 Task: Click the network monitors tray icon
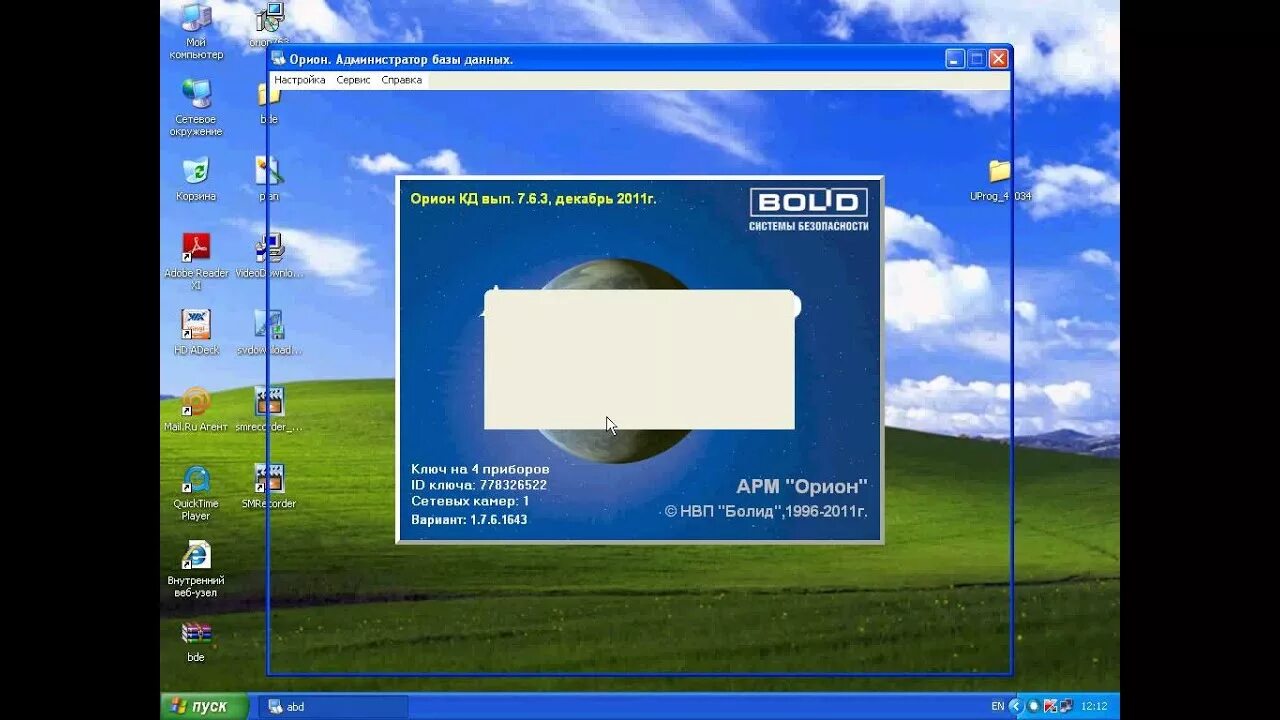click(1065, 707)
